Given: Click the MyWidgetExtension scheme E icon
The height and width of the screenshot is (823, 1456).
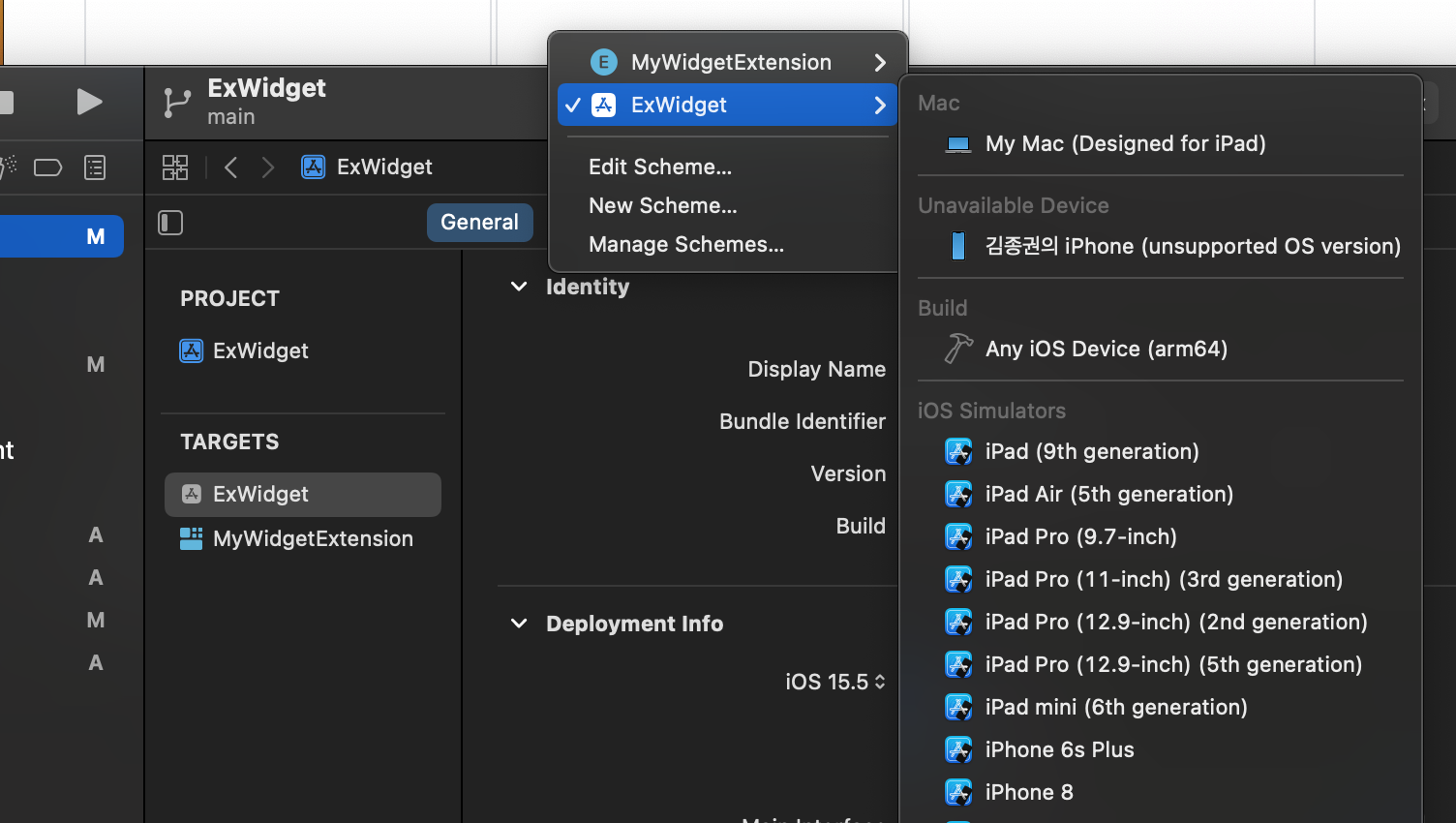Looking at the screenshot, I should pos(603,62).
